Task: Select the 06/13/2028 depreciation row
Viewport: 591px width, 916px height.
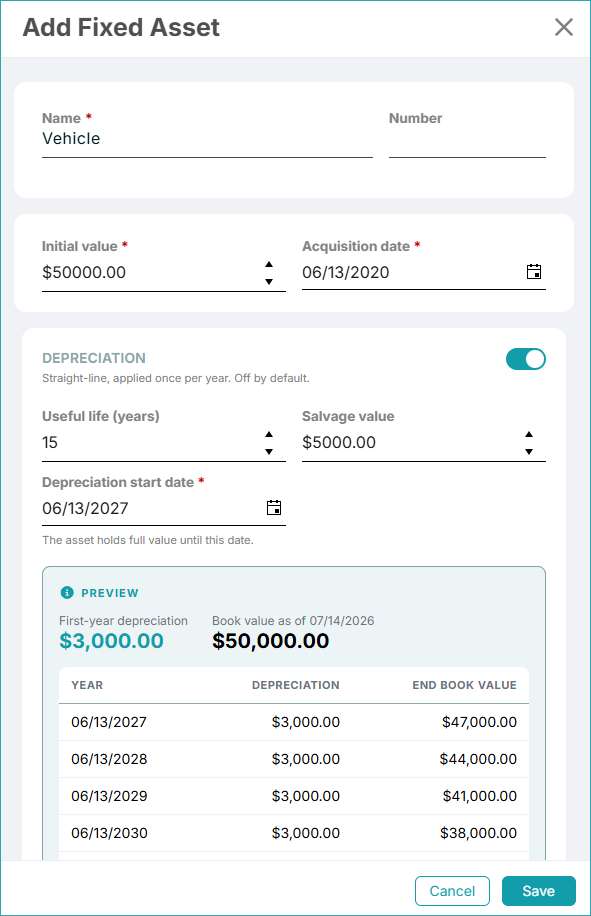Action: 294,759
